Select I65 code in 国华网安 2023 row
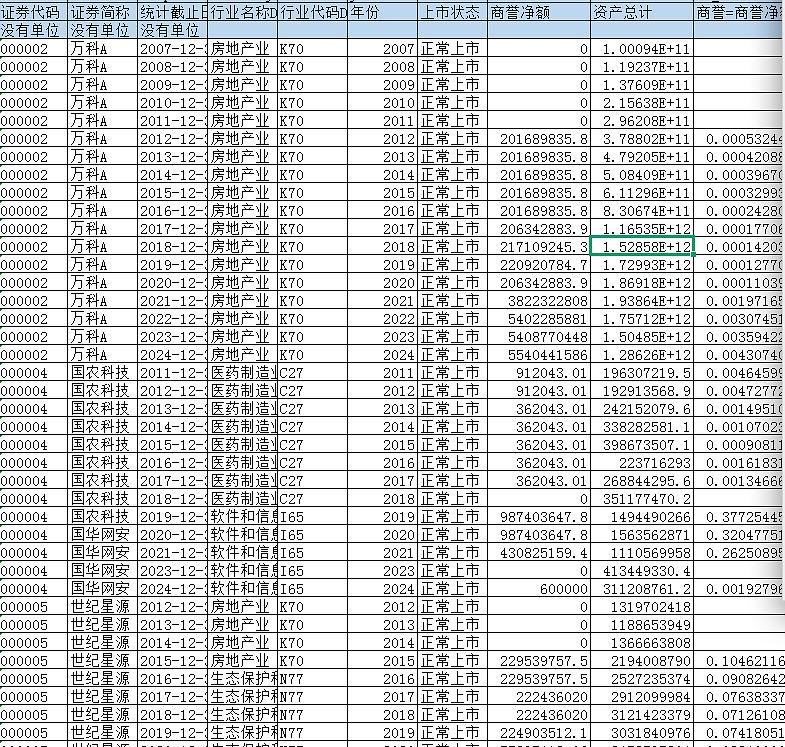The width and height of the screenshot is (785, 747). pyautogui.click(x=312, y=571)
